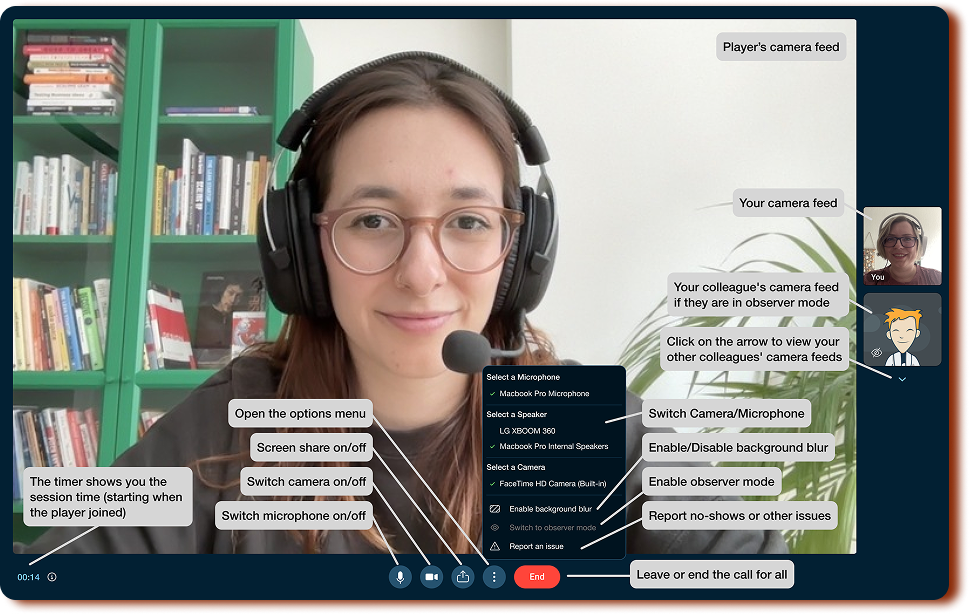969x614 pixels.
Task: Click the background blur icon in the menu
Action: [494, 509]
